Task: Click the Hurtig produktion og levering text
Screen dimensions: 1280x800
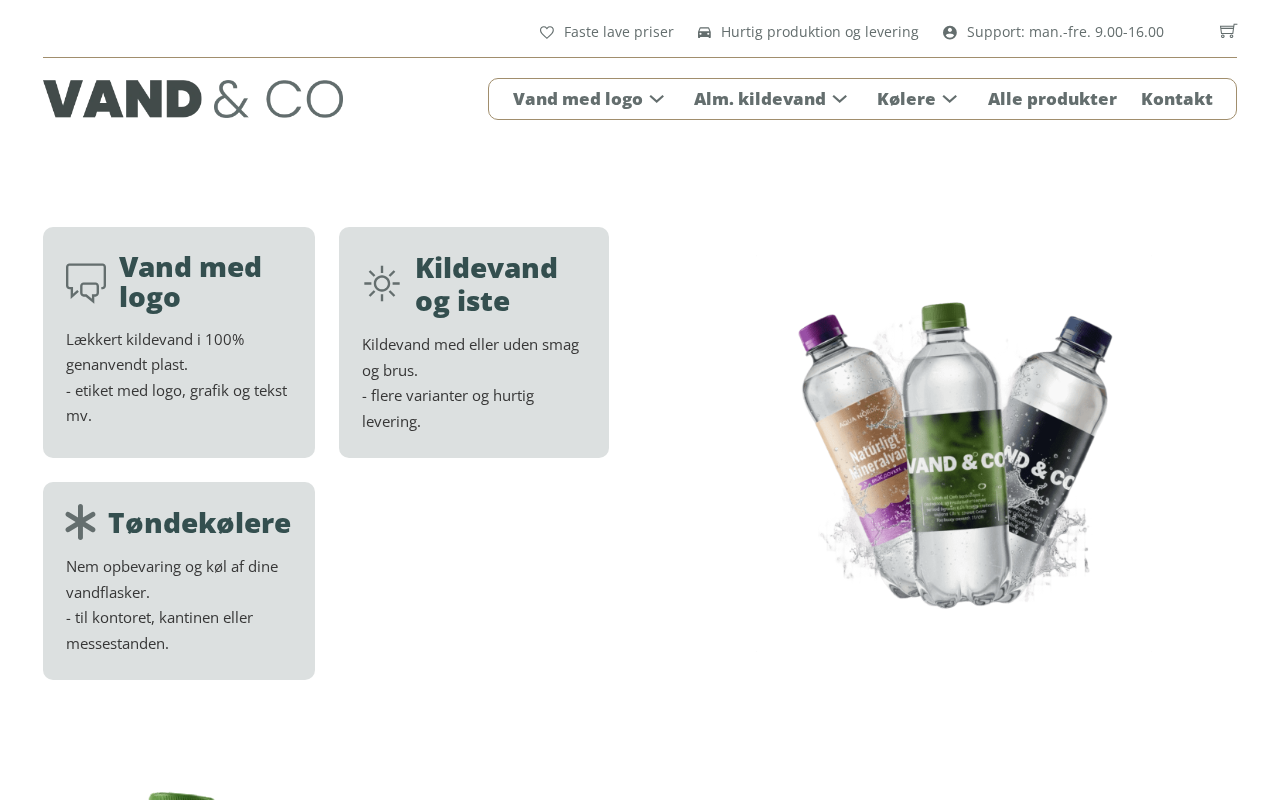Action: click(x=819, y=32)
